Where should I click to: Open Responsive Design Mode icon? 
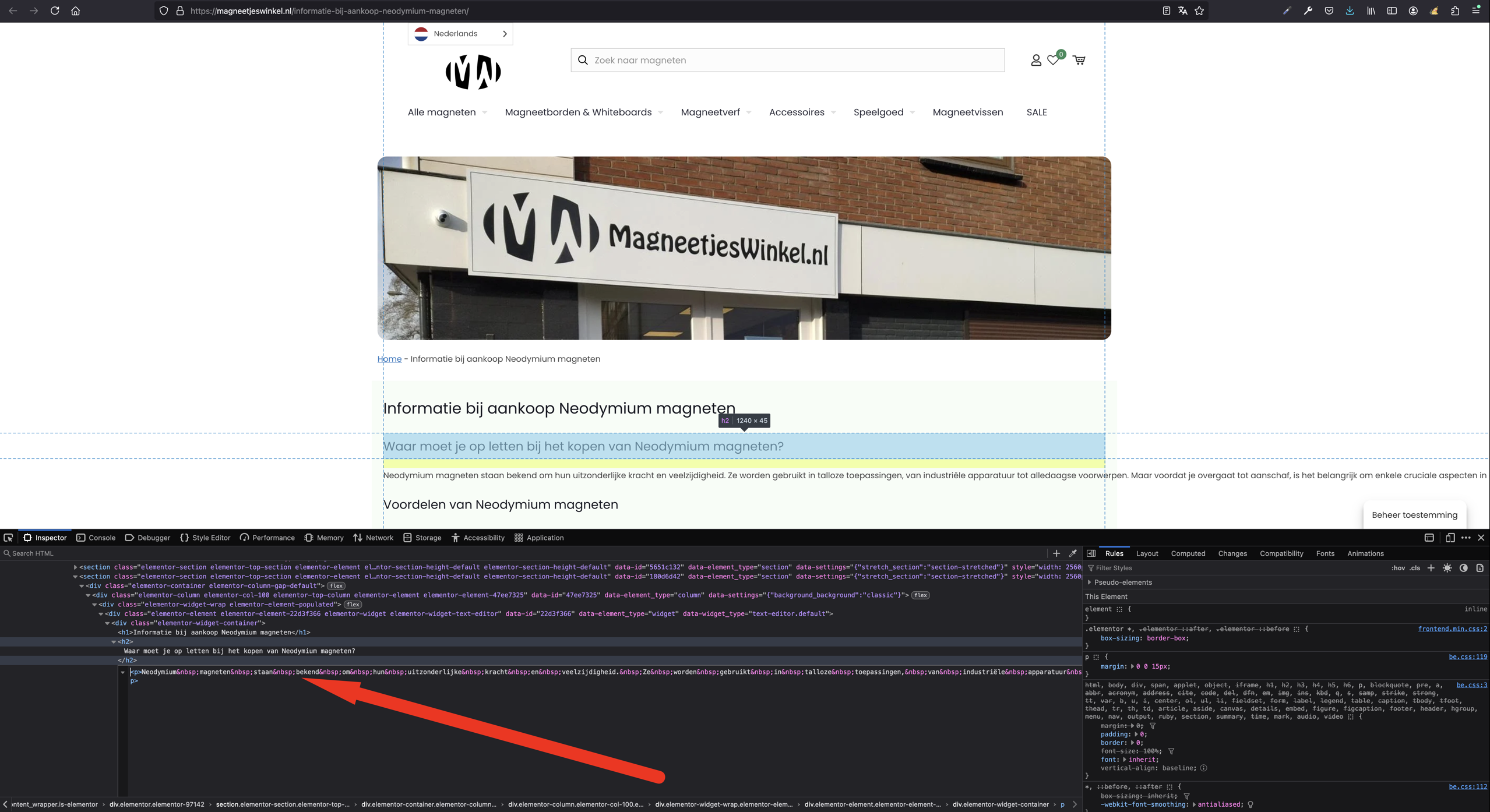click(1450, 538)
